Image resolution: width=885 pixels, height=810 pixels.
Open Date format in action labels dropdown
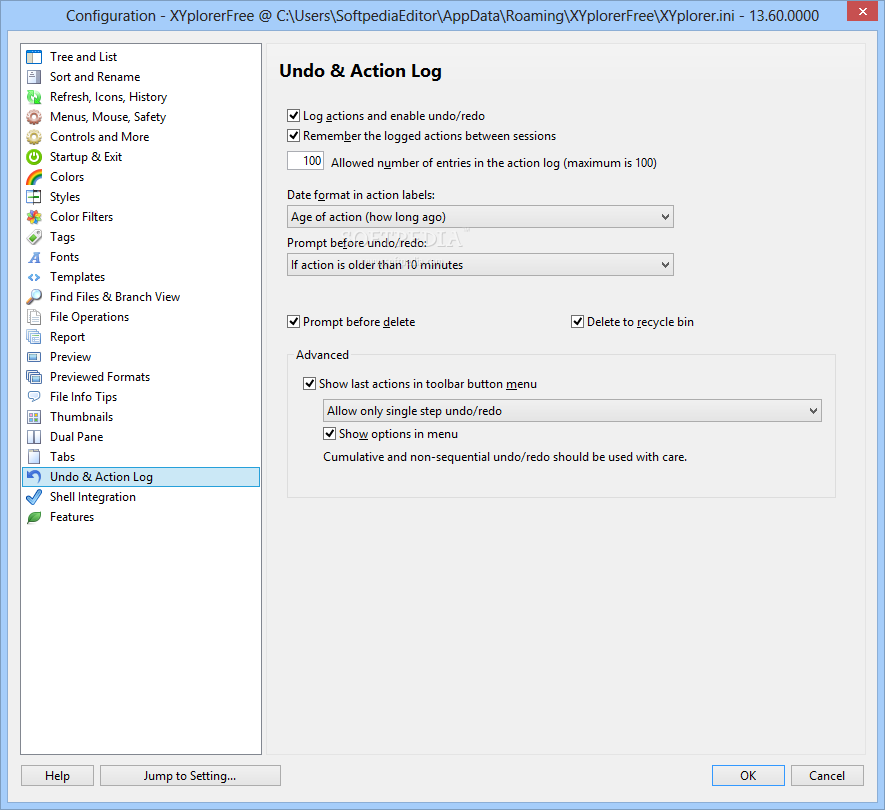pos(480,217)
